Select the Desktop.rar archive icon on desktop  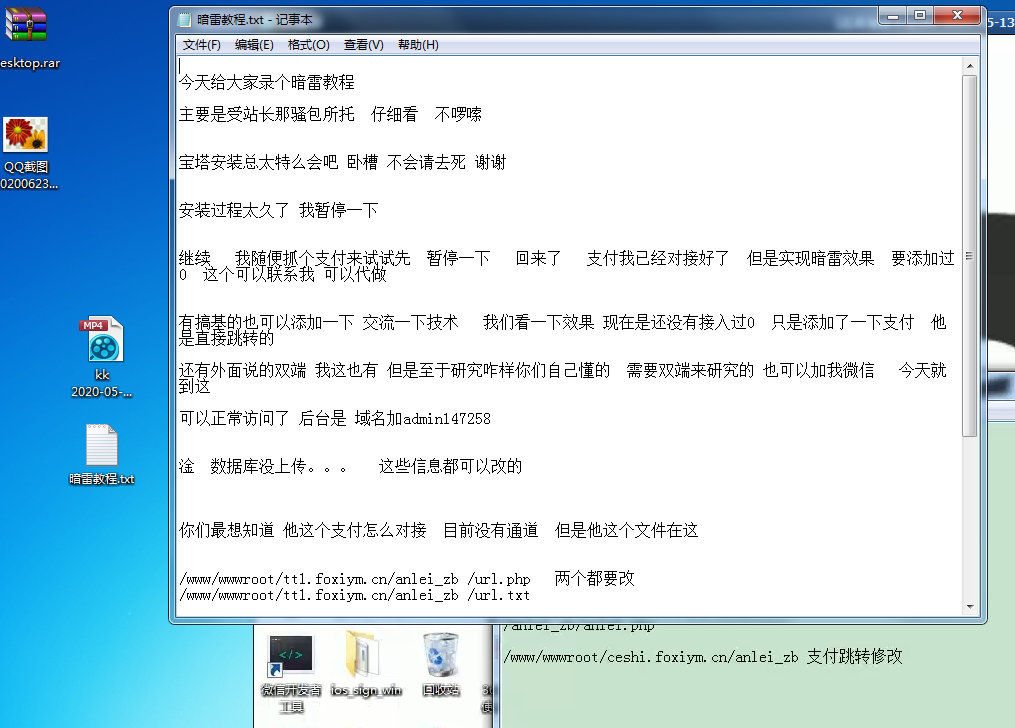tap(26, 36)
